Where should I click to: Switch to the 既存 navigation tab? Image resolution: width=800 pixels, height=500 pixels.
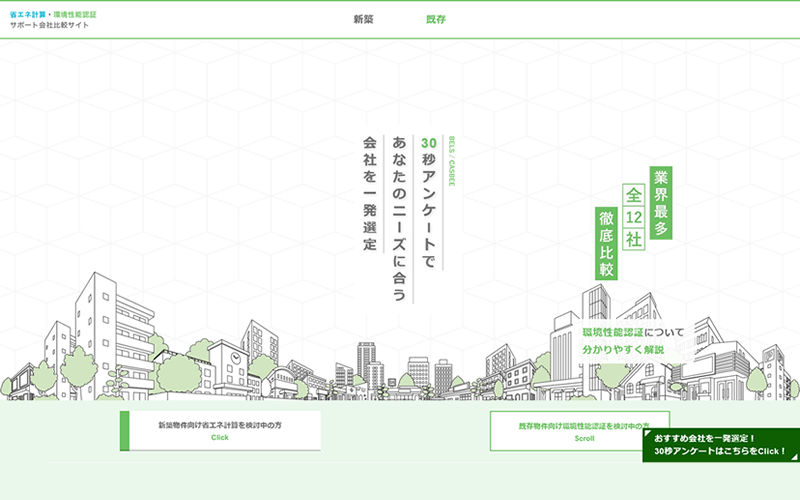pyautogui.click(x=436, y=20)
